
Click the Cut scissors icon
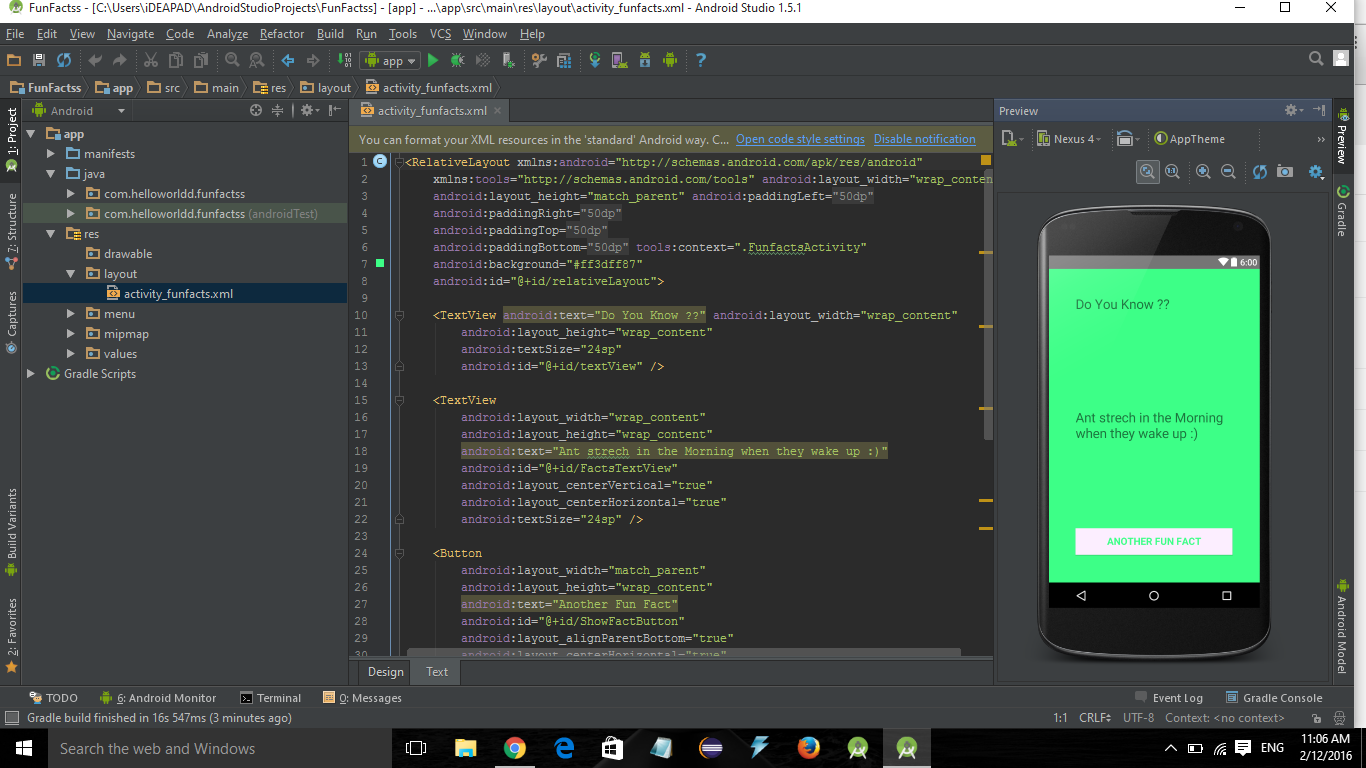(x=151, y=61)
